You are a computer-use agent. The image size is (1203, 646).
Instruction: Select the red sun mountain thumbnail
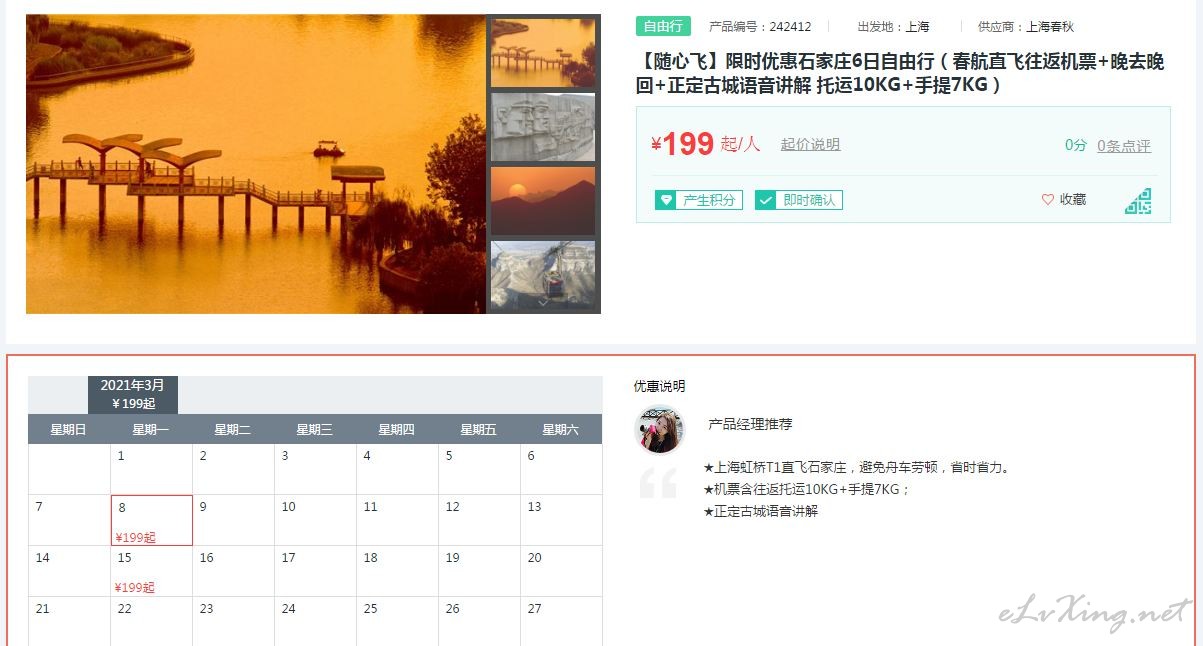click(x=543, y=201)
